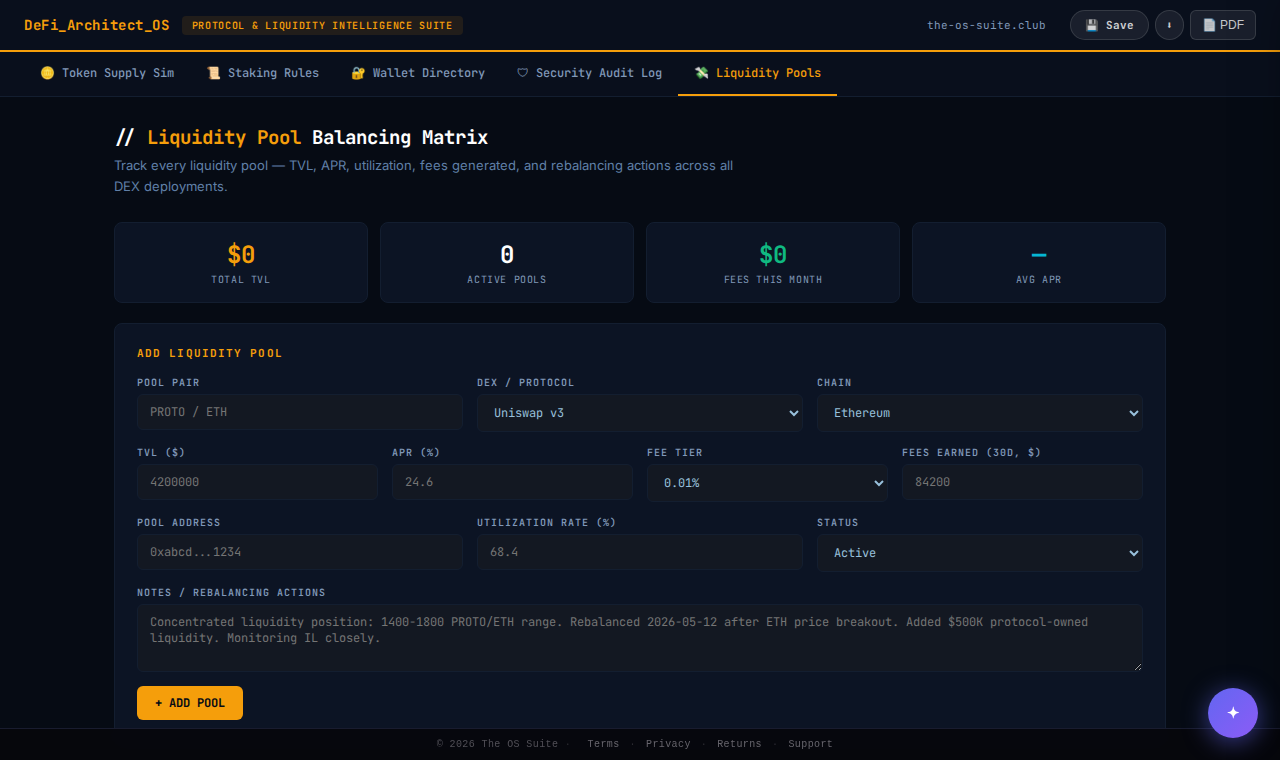Click the floating sparkle assistant button

coord(1233,713)
